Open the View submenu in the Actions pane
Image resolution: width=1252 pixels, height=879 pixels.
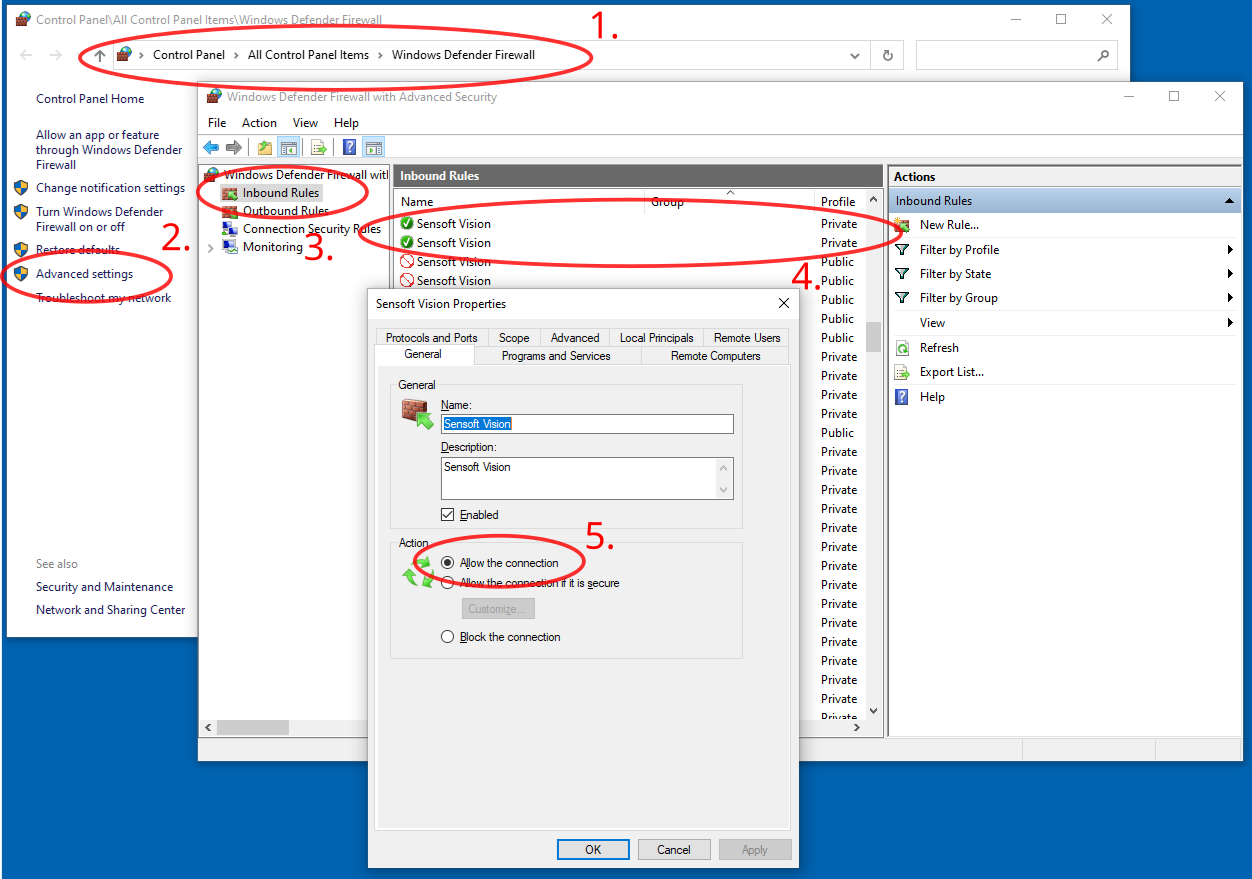click(x=1064, y=323)
